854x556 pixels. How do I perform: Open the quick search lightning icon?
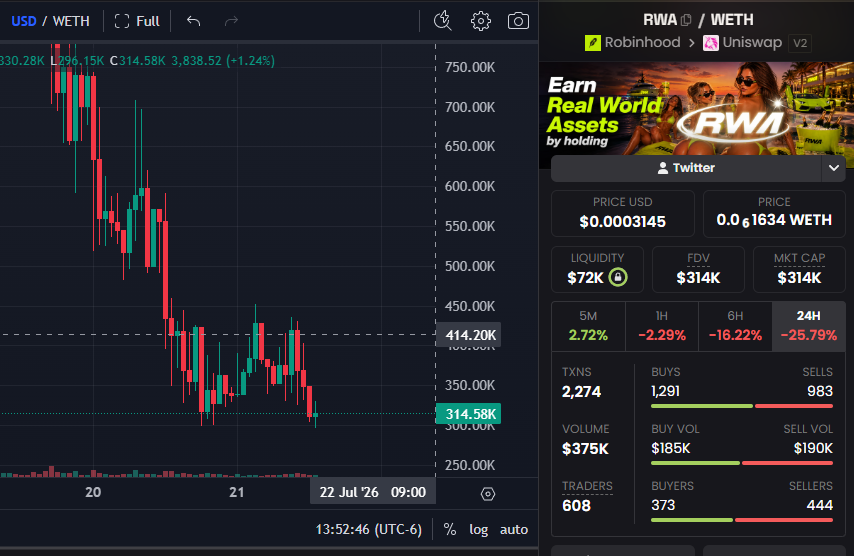(442, 21)
